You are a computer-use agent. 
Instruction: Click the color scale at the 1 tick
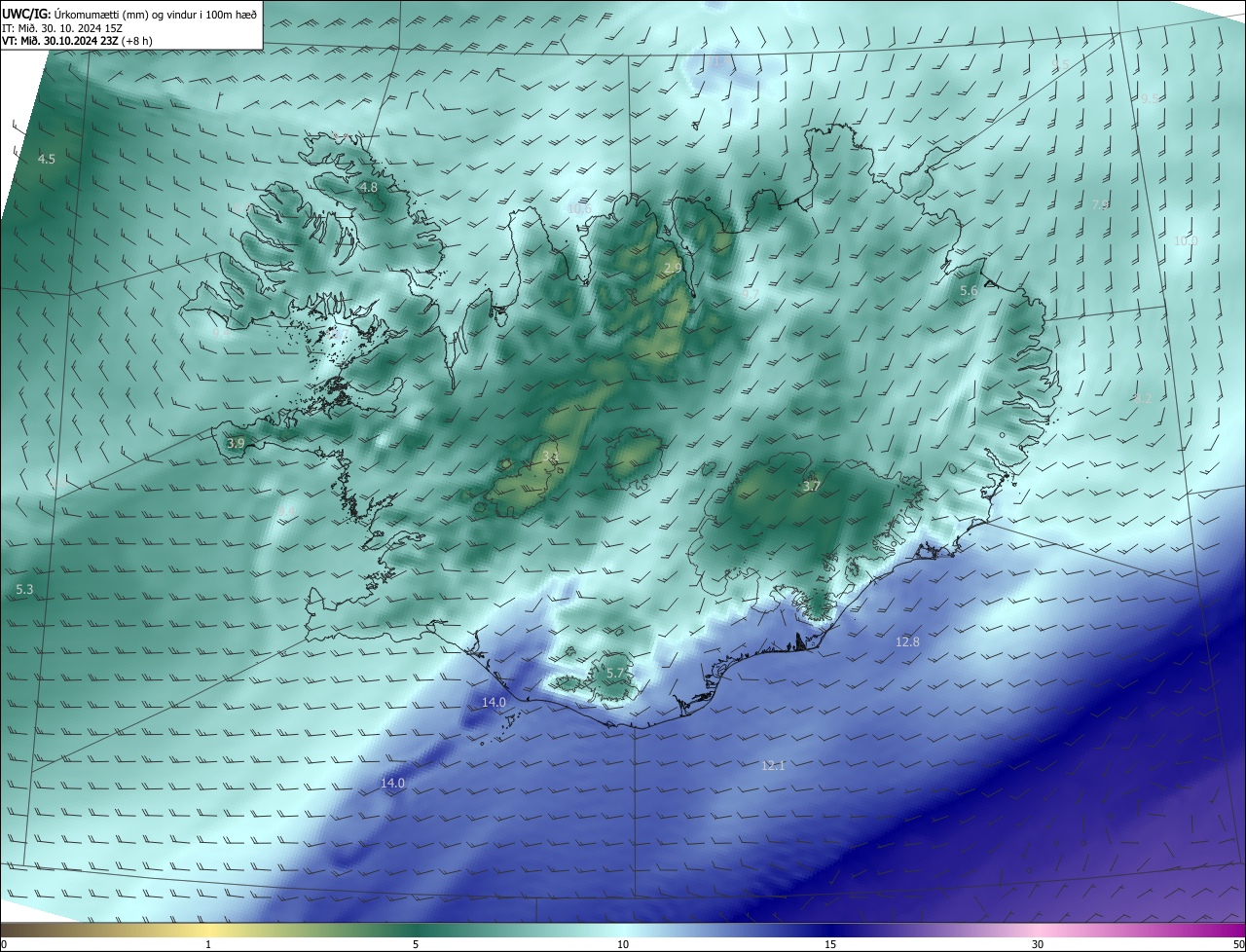[208, 944]
